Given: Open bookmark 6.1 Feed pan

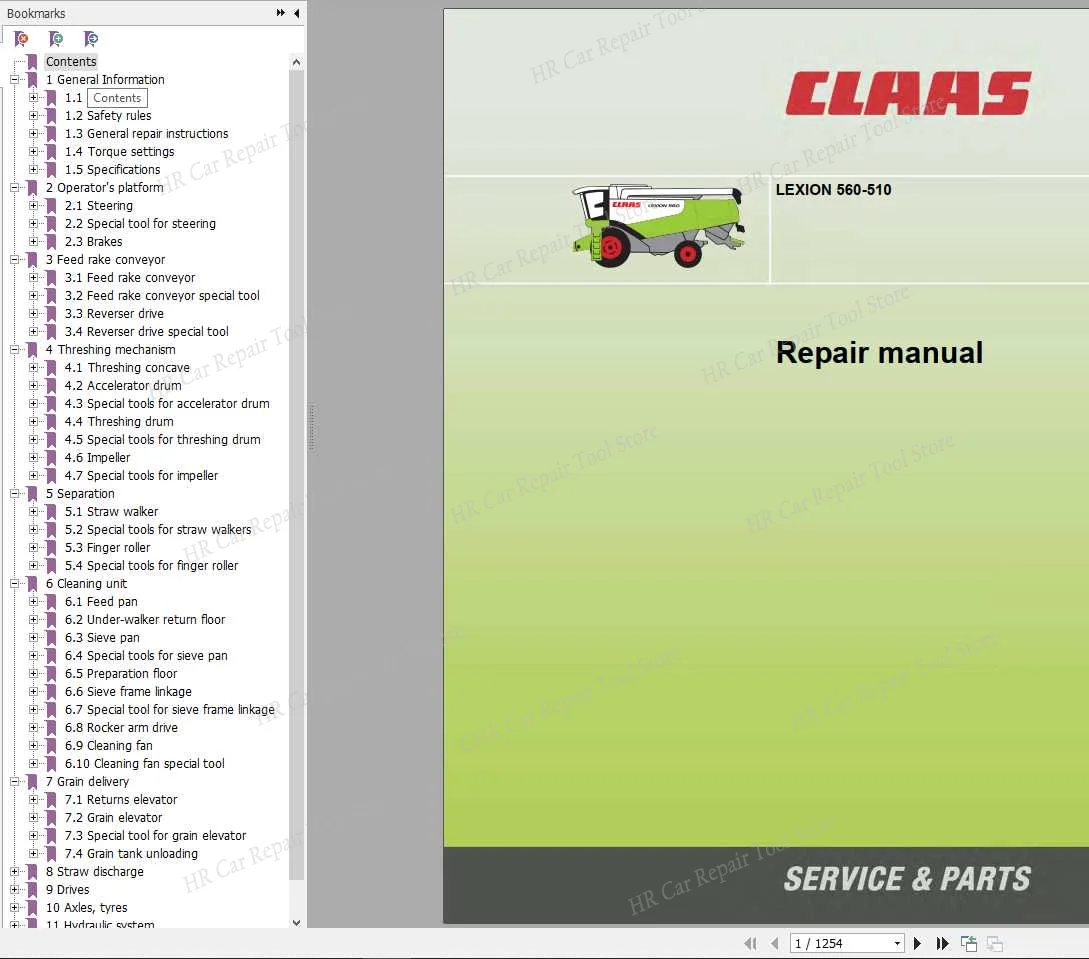Looking at the screenshot, I should click(x=101, y=601).
